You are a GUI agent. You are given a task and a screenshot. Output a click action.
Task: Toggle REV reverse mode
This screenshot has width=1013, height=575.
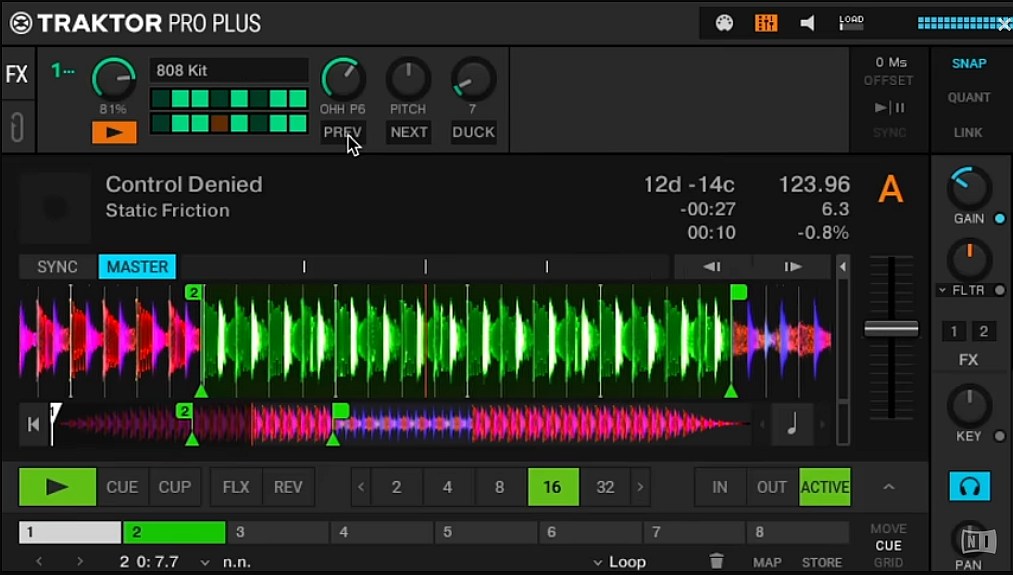288,486
